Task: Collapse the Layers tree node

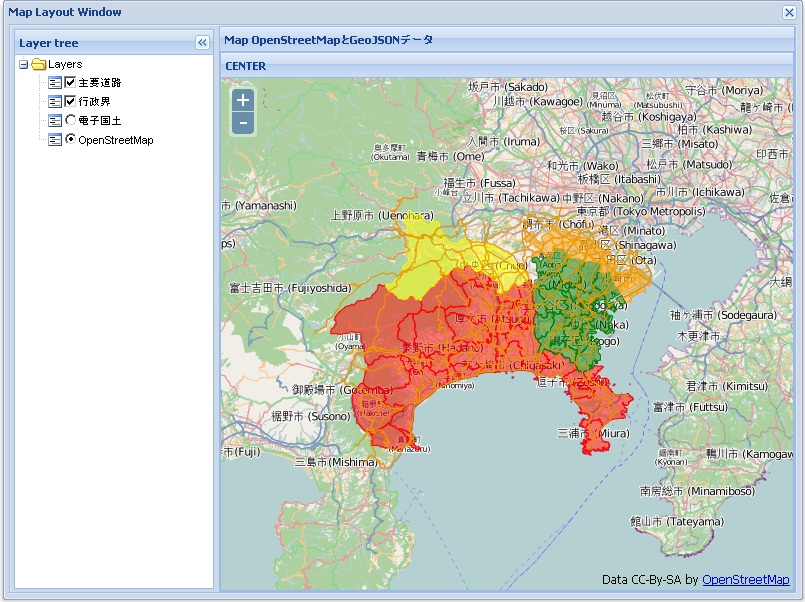Action: pyautogui.click(x=24, y=64)
